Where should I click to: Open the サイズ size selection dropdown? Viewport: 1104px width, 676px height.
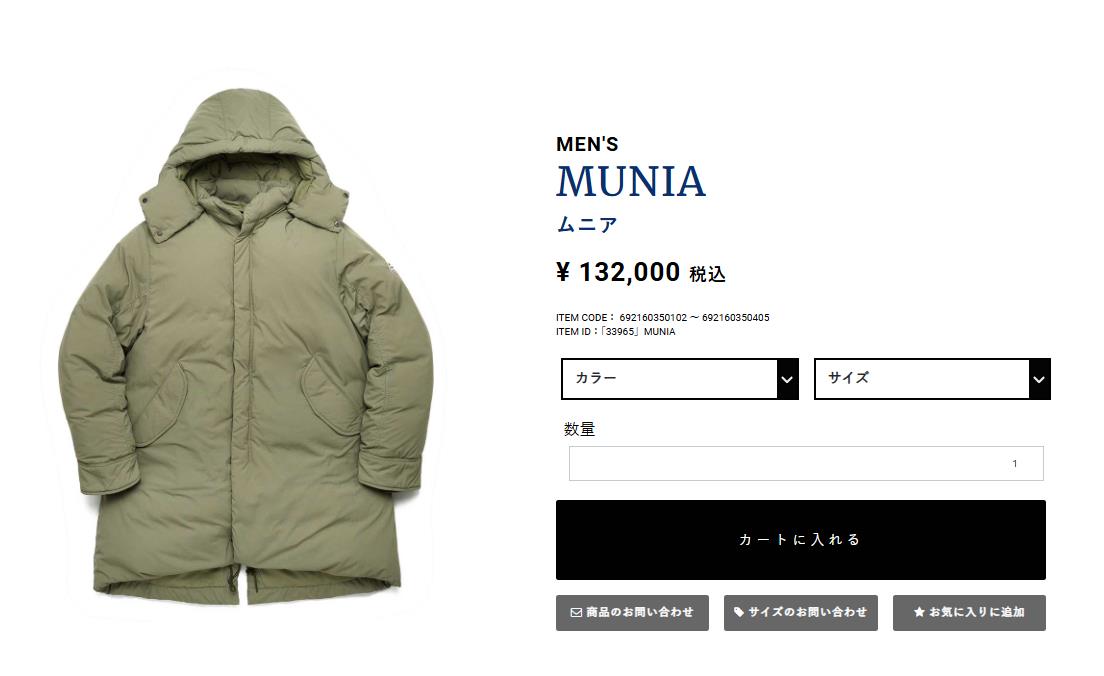(932, 379)
